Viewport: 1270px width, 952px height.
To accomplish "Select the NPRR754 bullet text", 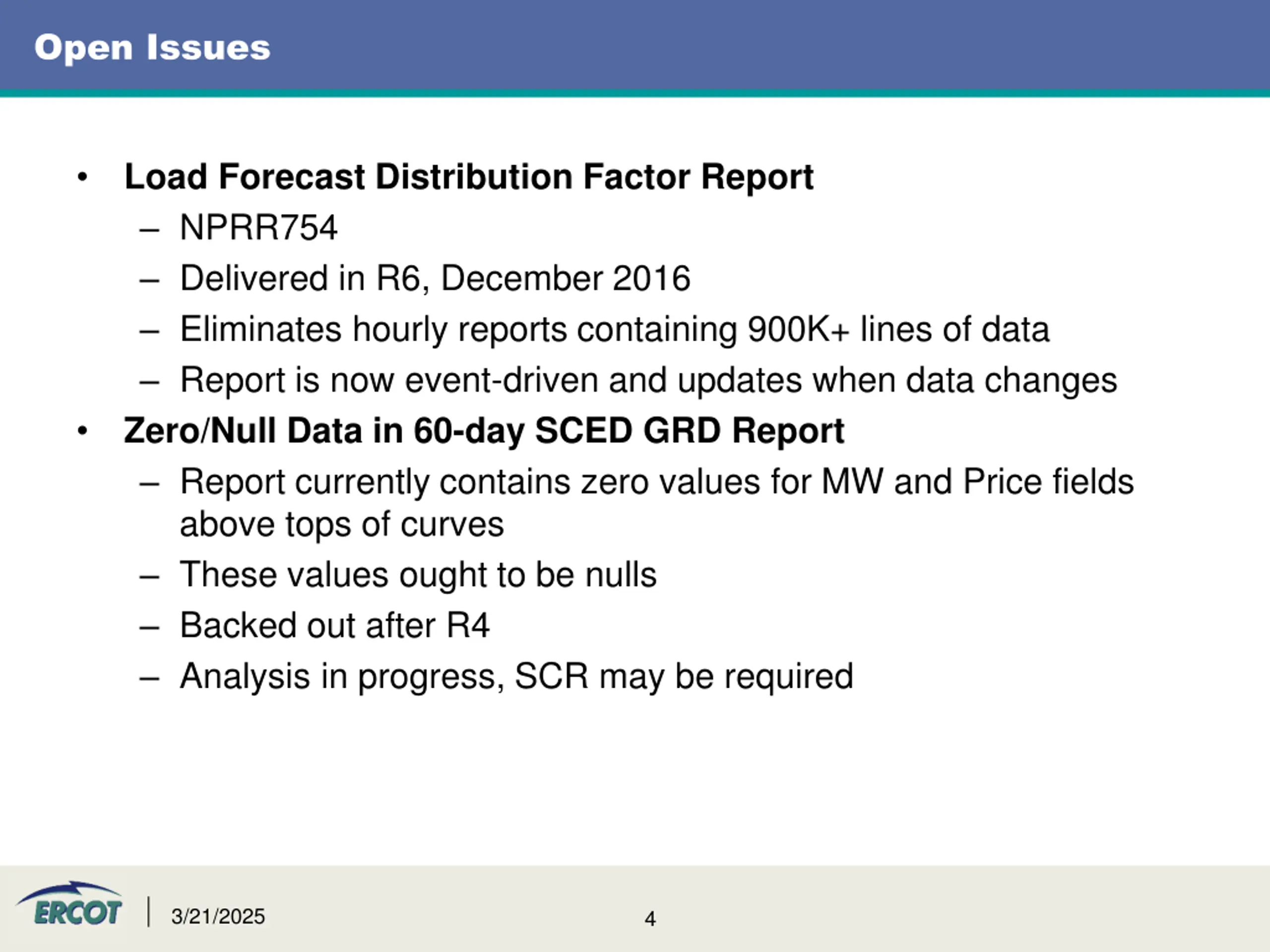I will 258,227.
